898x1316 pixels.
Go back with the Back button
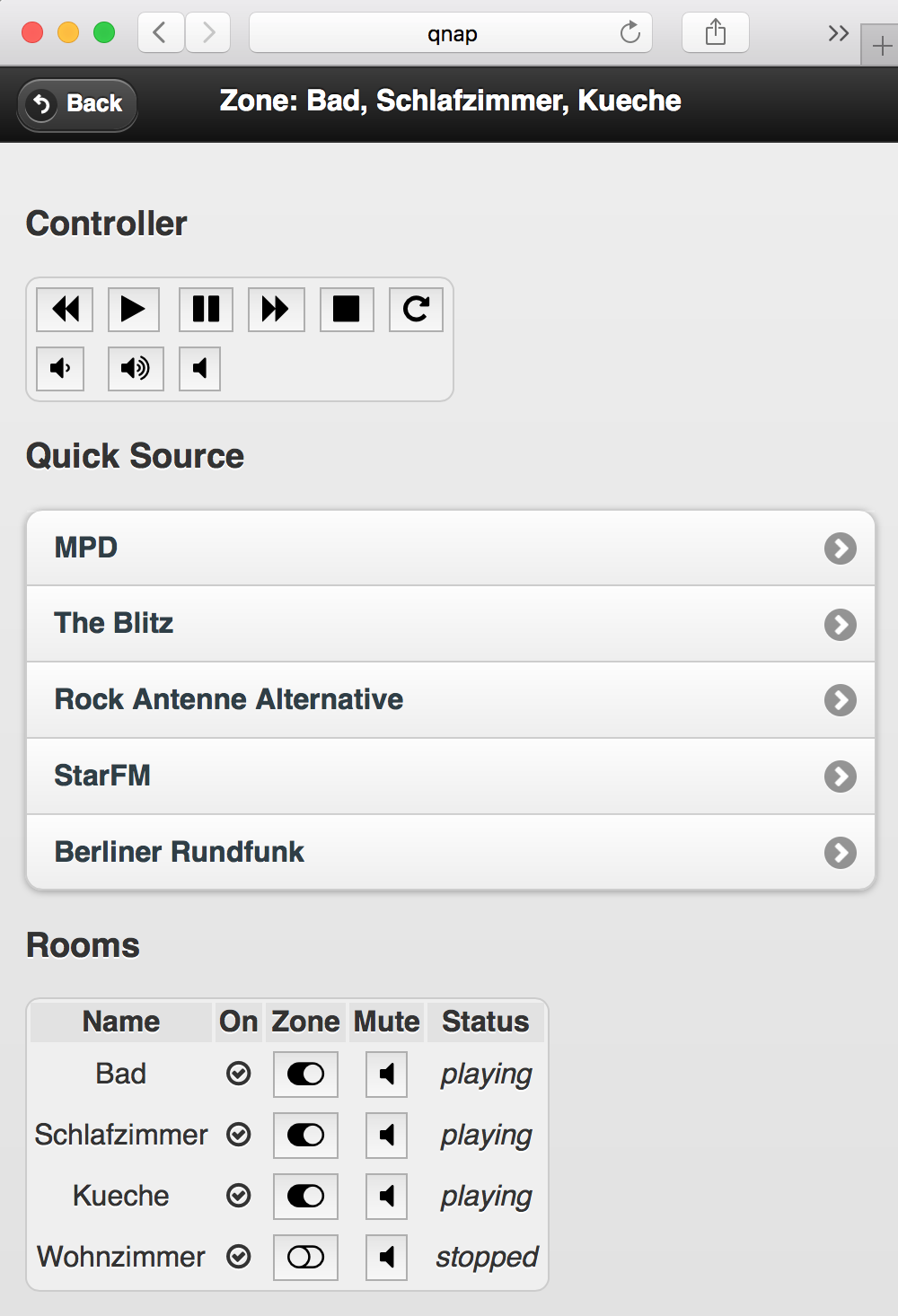pos(77,104)
